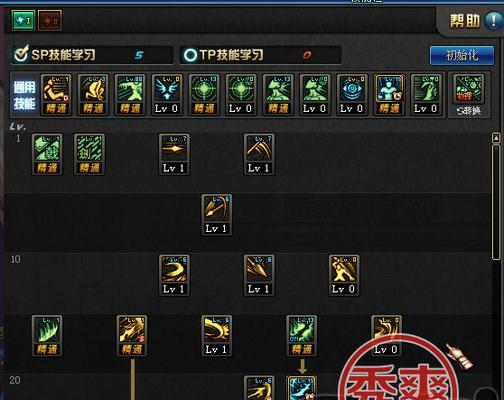
Task: Switch to skill page II tab
Action: coord(50,21)
